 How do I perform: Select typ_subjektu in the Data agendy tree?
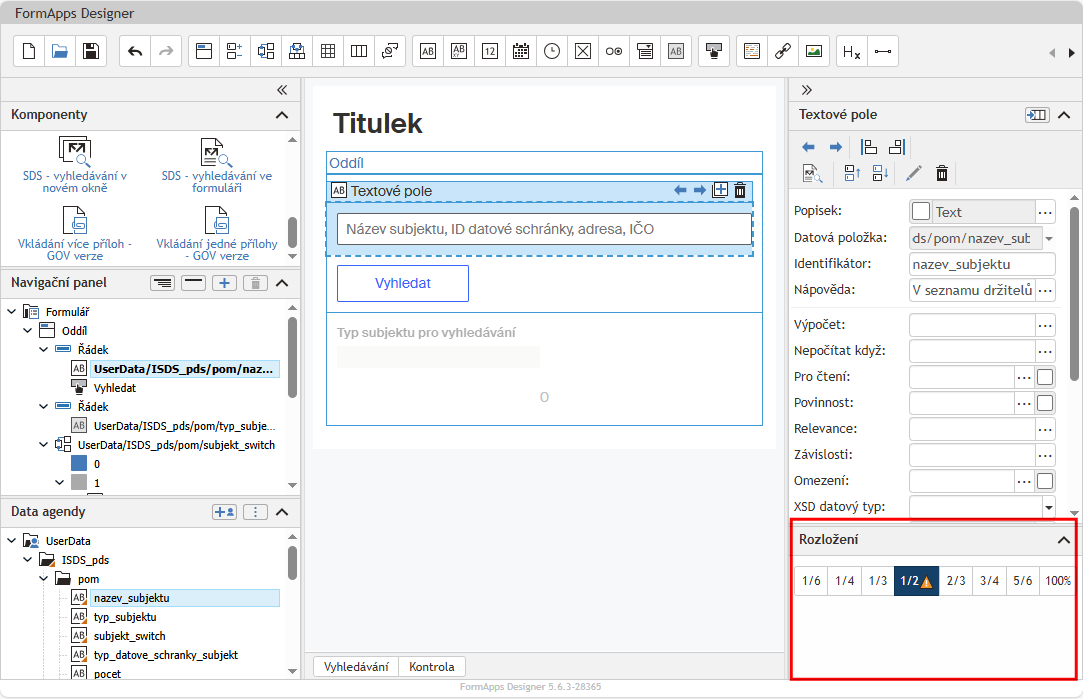point(125,617)
